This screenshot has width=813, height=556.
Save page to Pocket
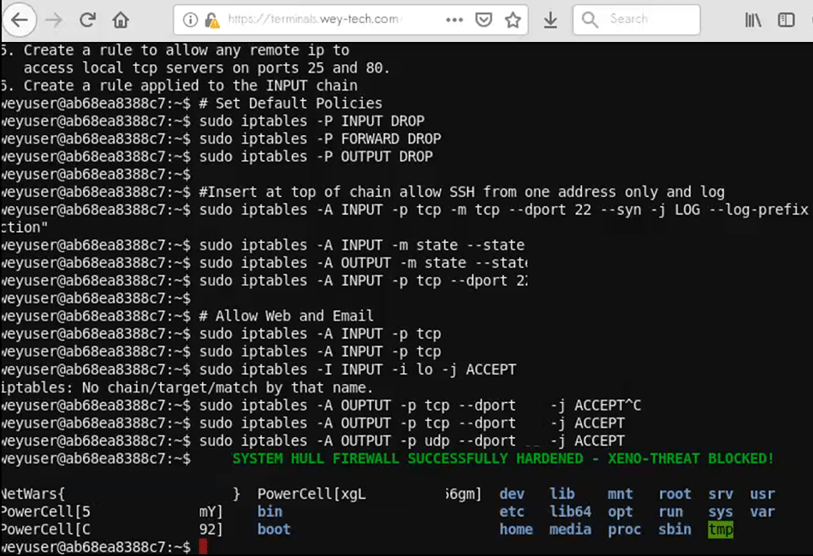[483, 20]
